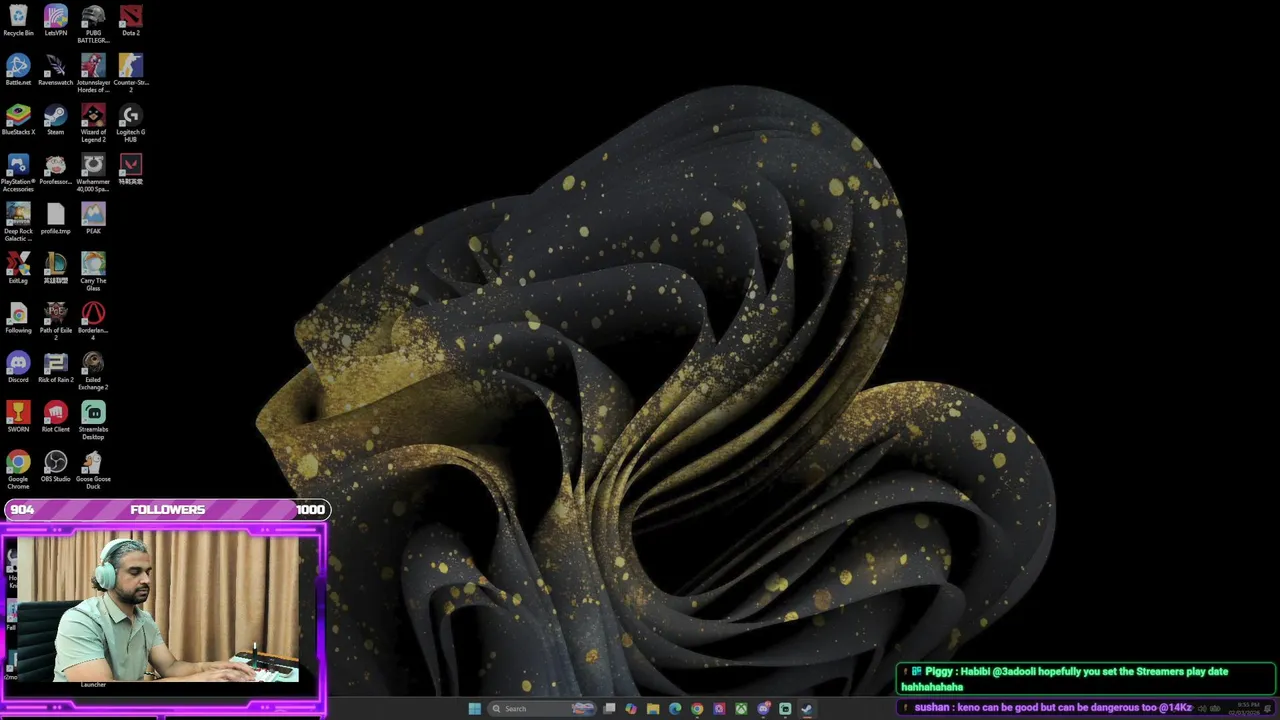Click the Counter-Strike 2 desktop icon
The width and height of the screenshot is (1280, 720).
click(x=131, y=74)
